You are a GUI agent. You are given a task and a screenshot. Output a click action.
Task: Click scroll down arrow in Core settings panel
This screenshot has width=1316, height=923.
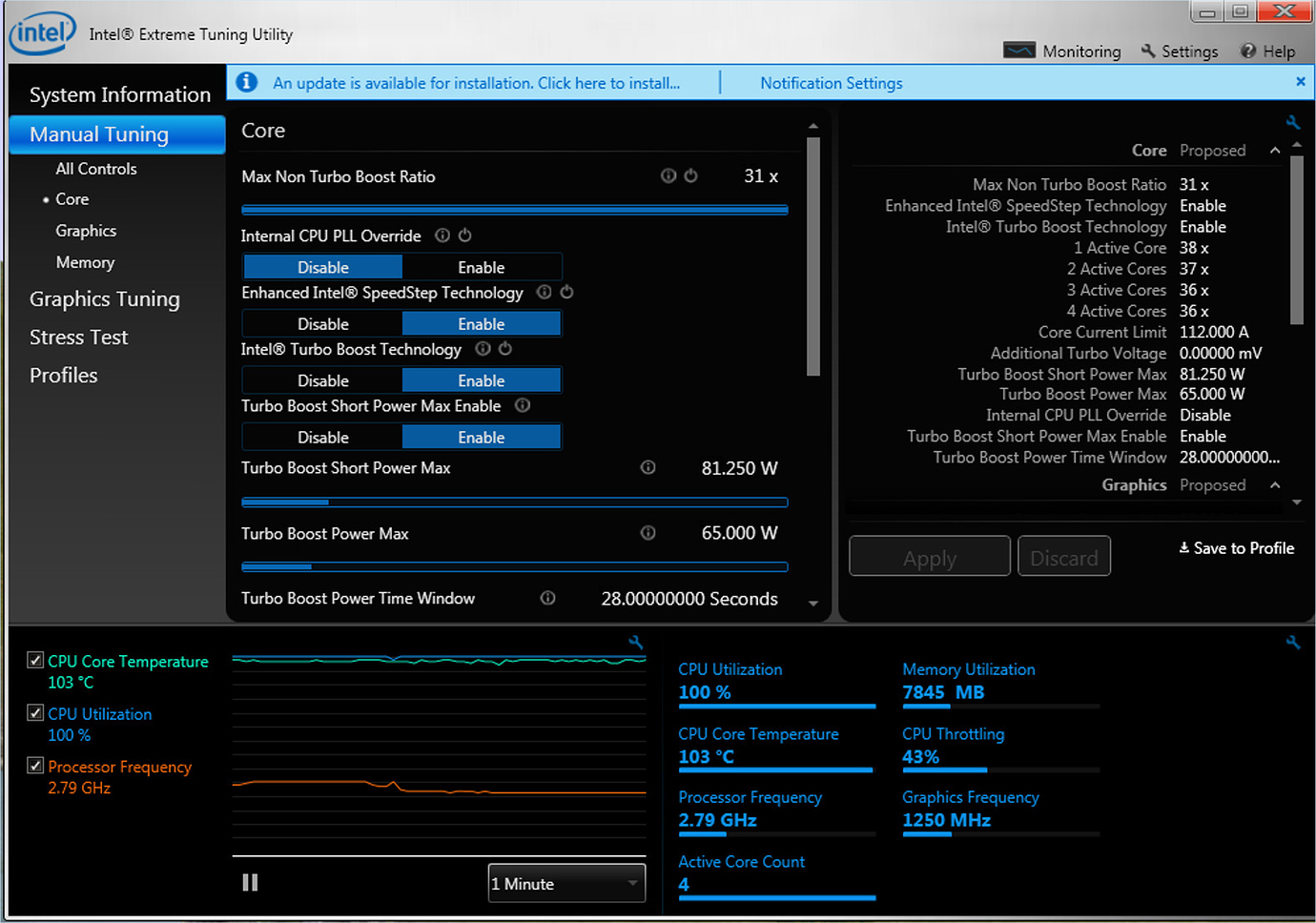tap(813, 603)
